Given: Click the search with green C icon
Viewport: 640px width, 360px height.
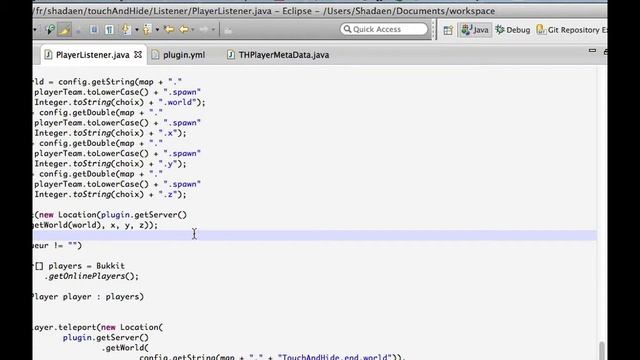Looking at the screenshot, I should (x=50, y=29).
